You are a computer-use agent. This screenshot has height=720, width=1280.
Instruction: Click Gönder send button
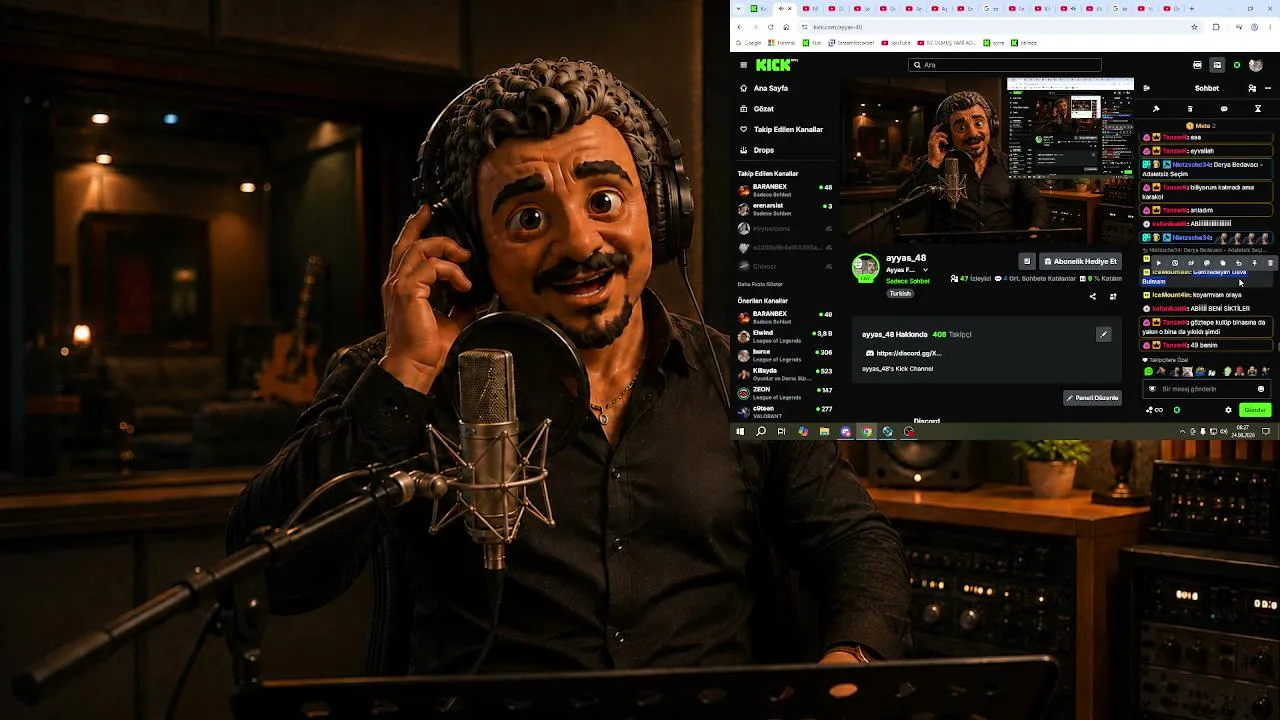1255,410
